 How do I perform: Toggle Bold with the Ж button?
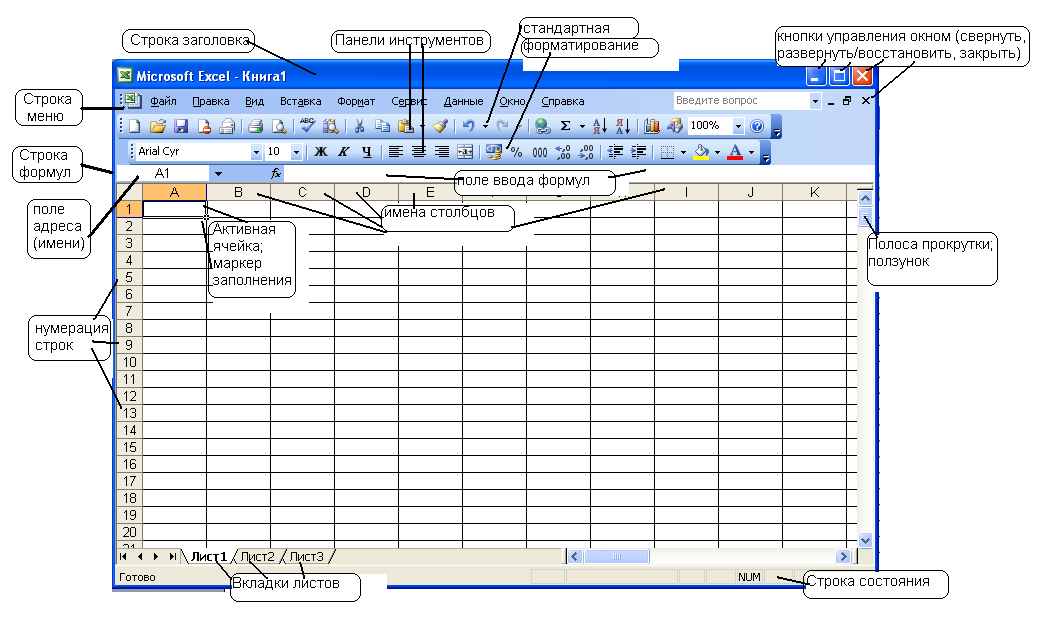tap(320, 152)
